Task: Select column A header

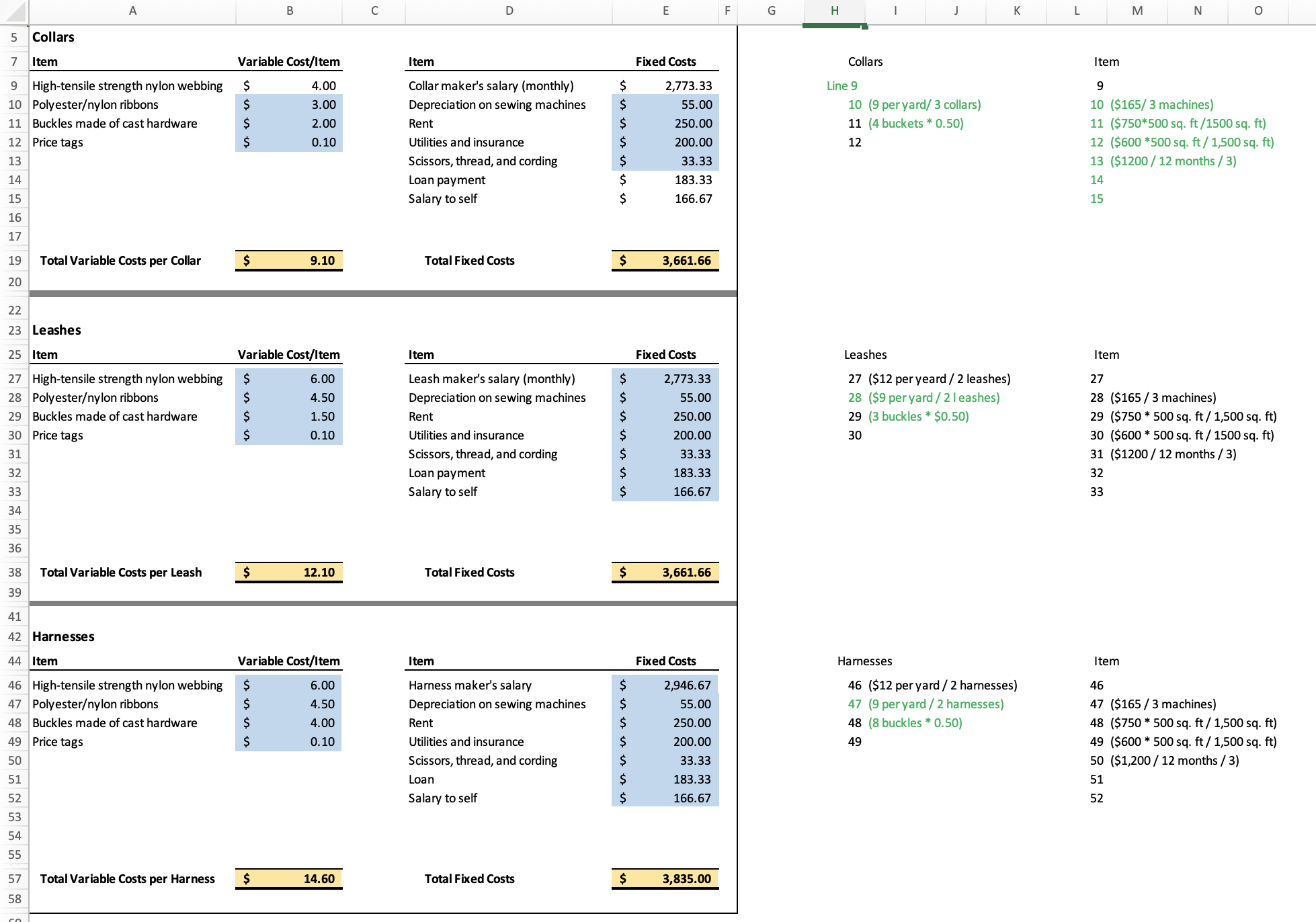Action: 132,11
